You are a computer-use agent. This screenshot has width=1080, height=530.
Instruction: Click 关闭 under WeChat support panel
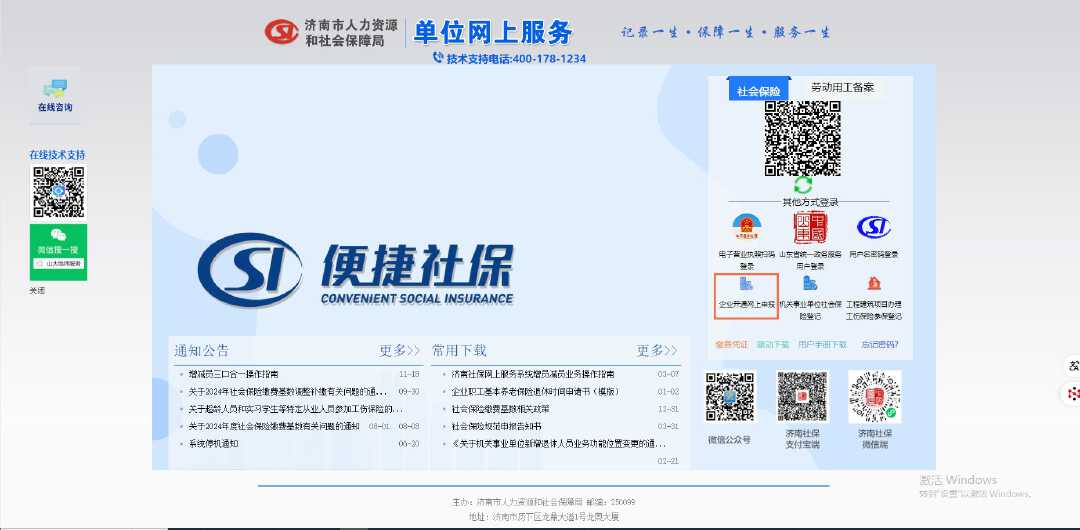pyautogui.click(x=37, y=291)
